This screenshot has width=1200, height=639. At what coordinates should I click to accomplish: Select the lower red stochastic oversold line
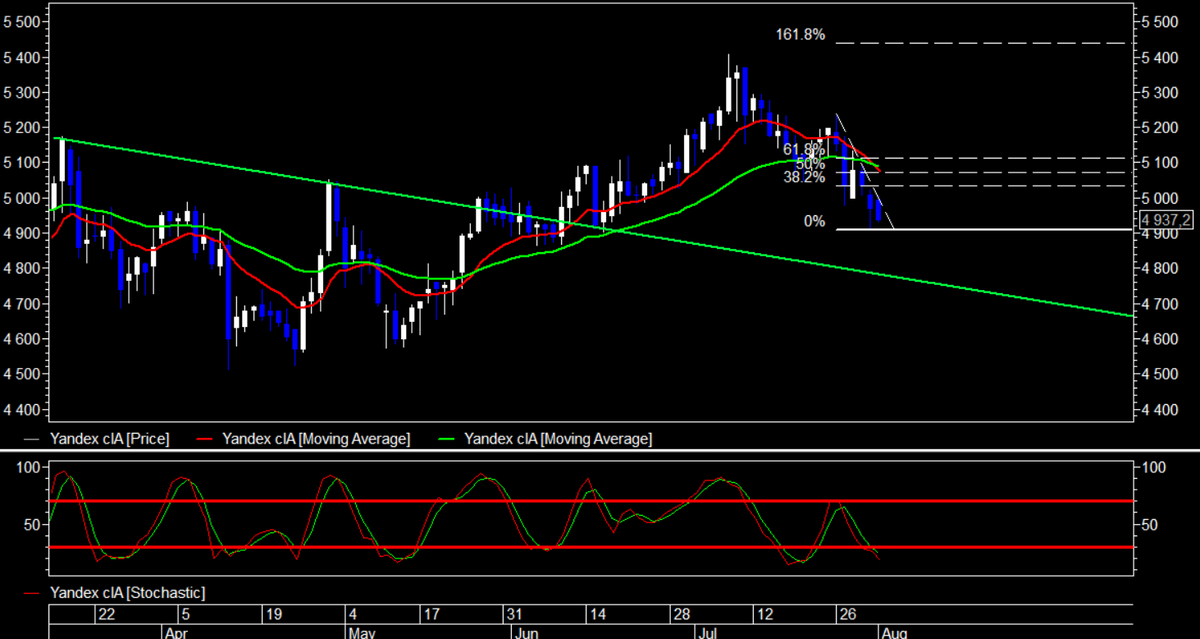point(592,547)
